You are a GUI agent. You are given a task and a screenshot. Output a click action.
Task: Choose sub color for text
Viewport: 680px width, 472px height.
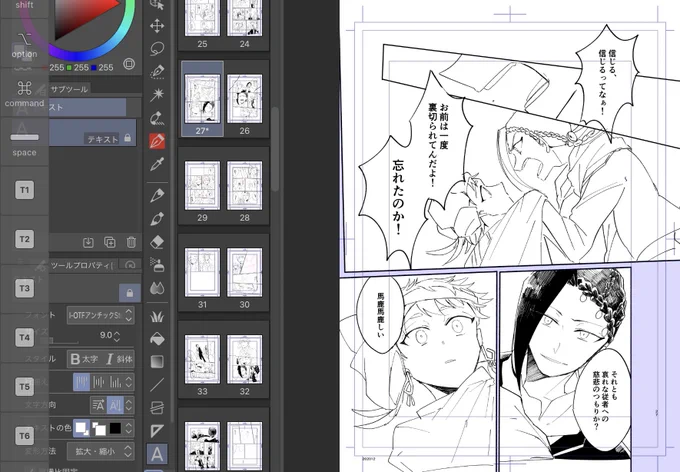tap(99, 429)
